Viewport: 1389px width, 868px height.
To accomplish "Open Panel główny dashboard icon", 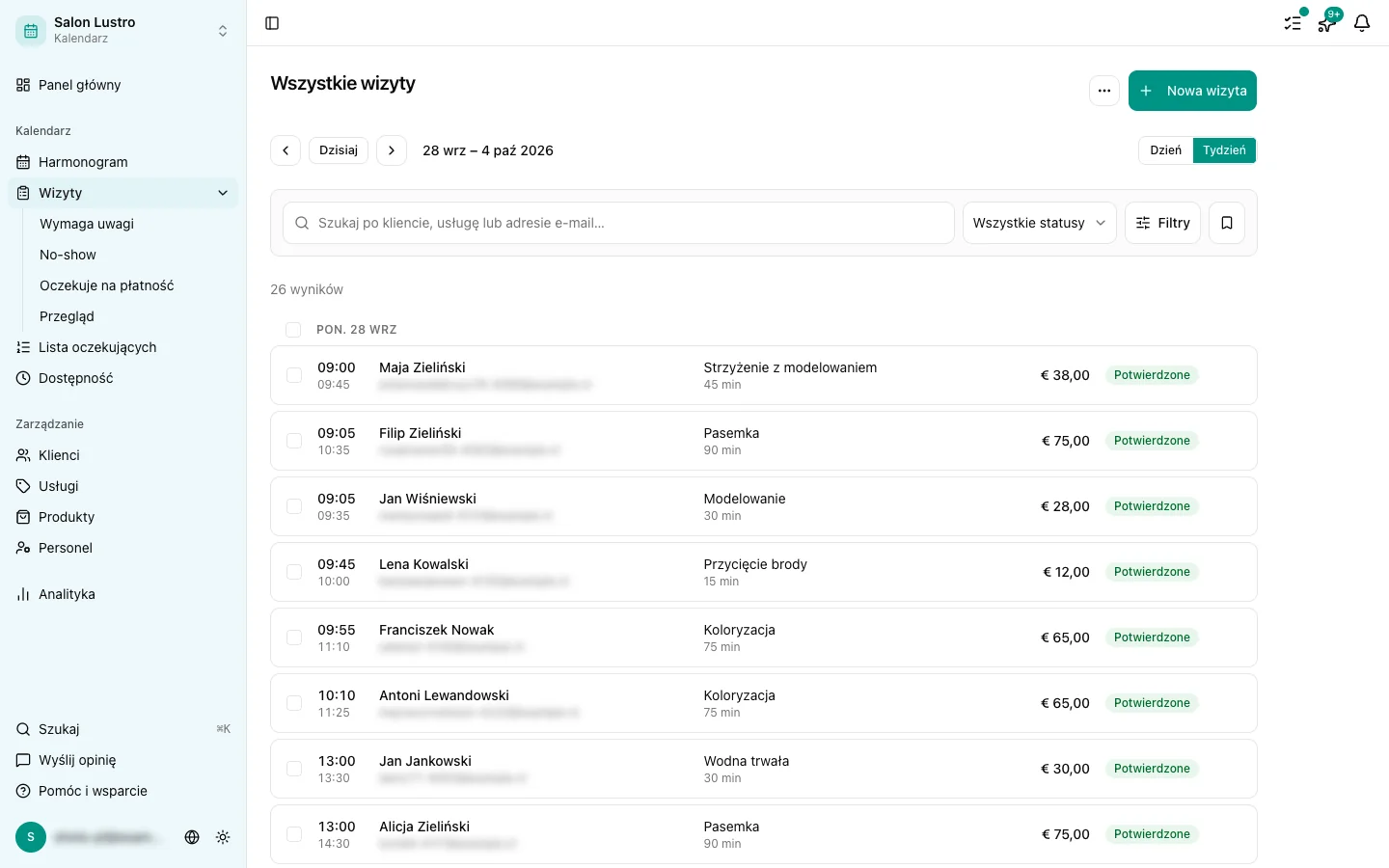I will point(23,85).
